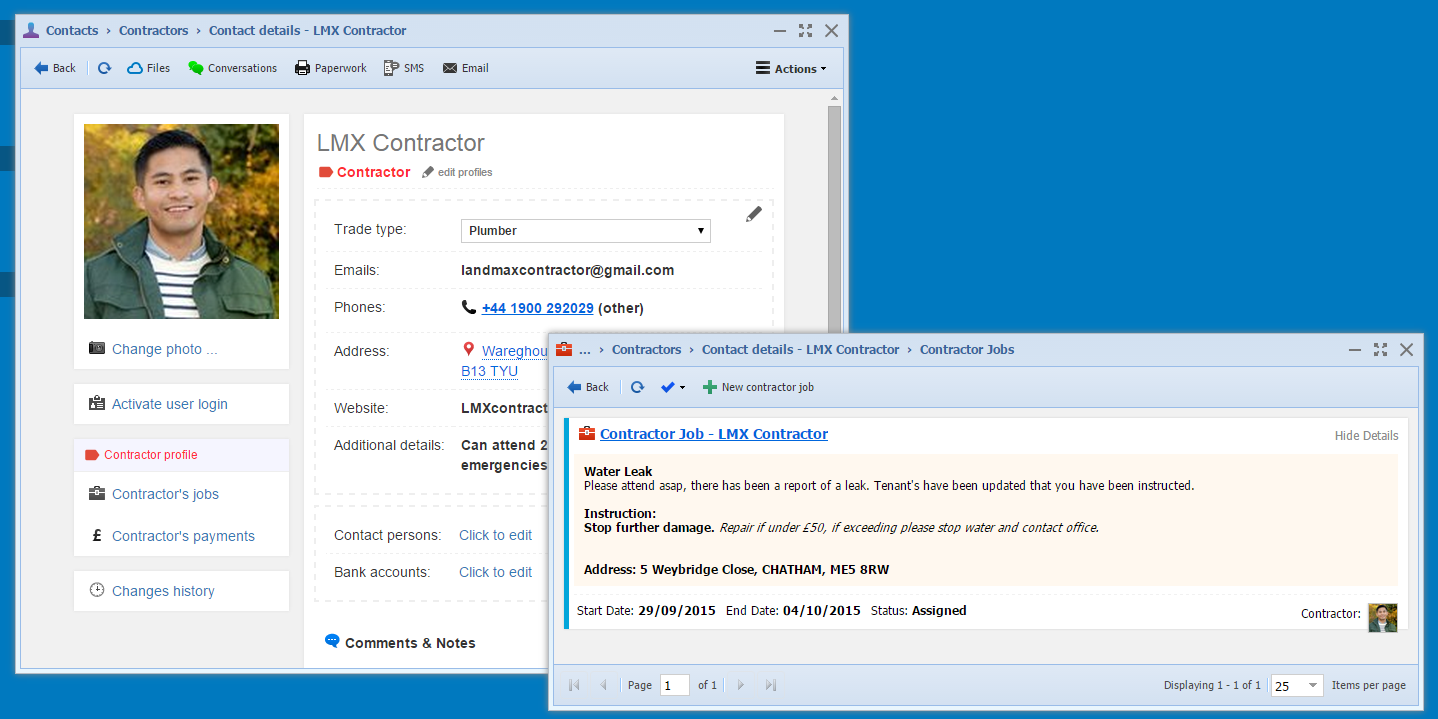Screen dimensions: 1438x719
Task: Open the Actions menu dropdown
Action: (x=790, y=69)
